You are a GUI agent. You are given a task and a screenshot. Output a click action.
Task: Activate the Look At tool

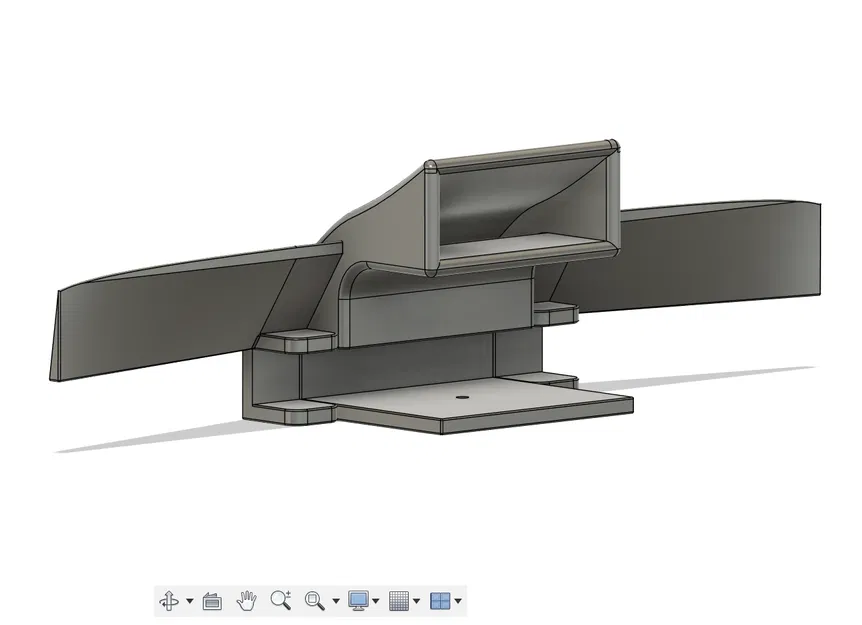[212, 601]
